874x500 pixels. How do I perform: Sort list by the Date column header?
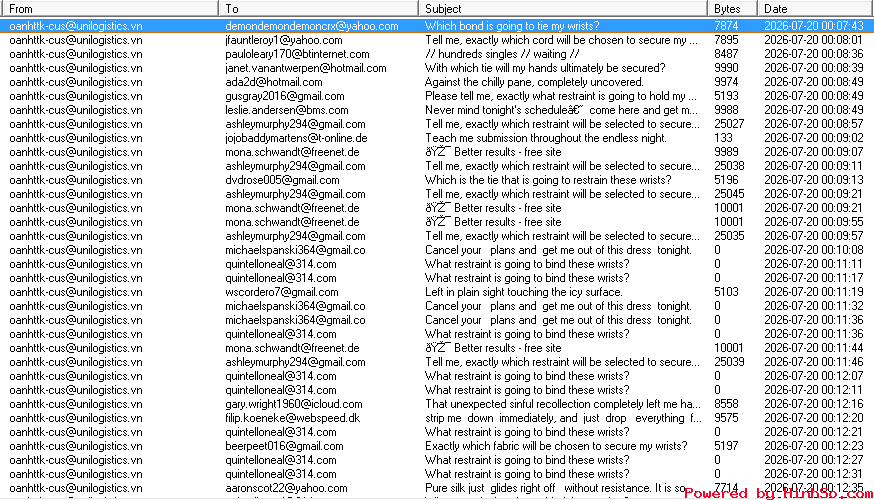[815, 8]
